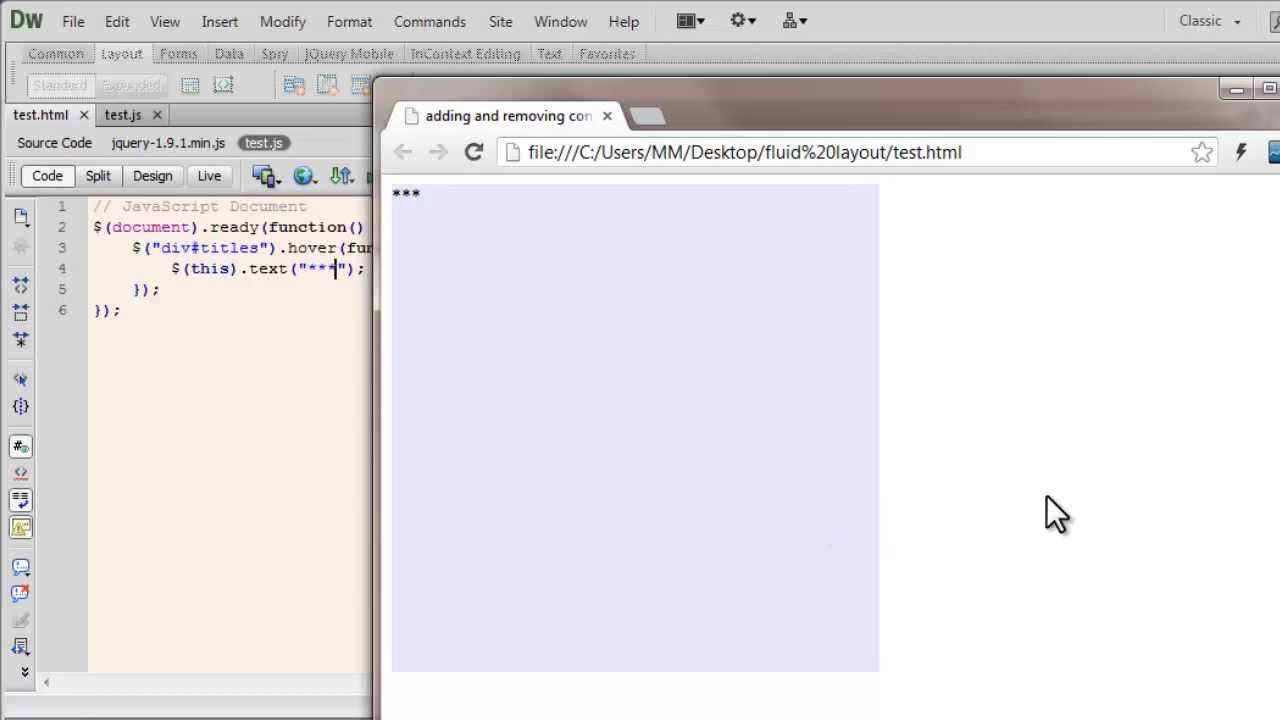Toggle Live view
This screenshot has height=720, width=1280.
point(209,176)
